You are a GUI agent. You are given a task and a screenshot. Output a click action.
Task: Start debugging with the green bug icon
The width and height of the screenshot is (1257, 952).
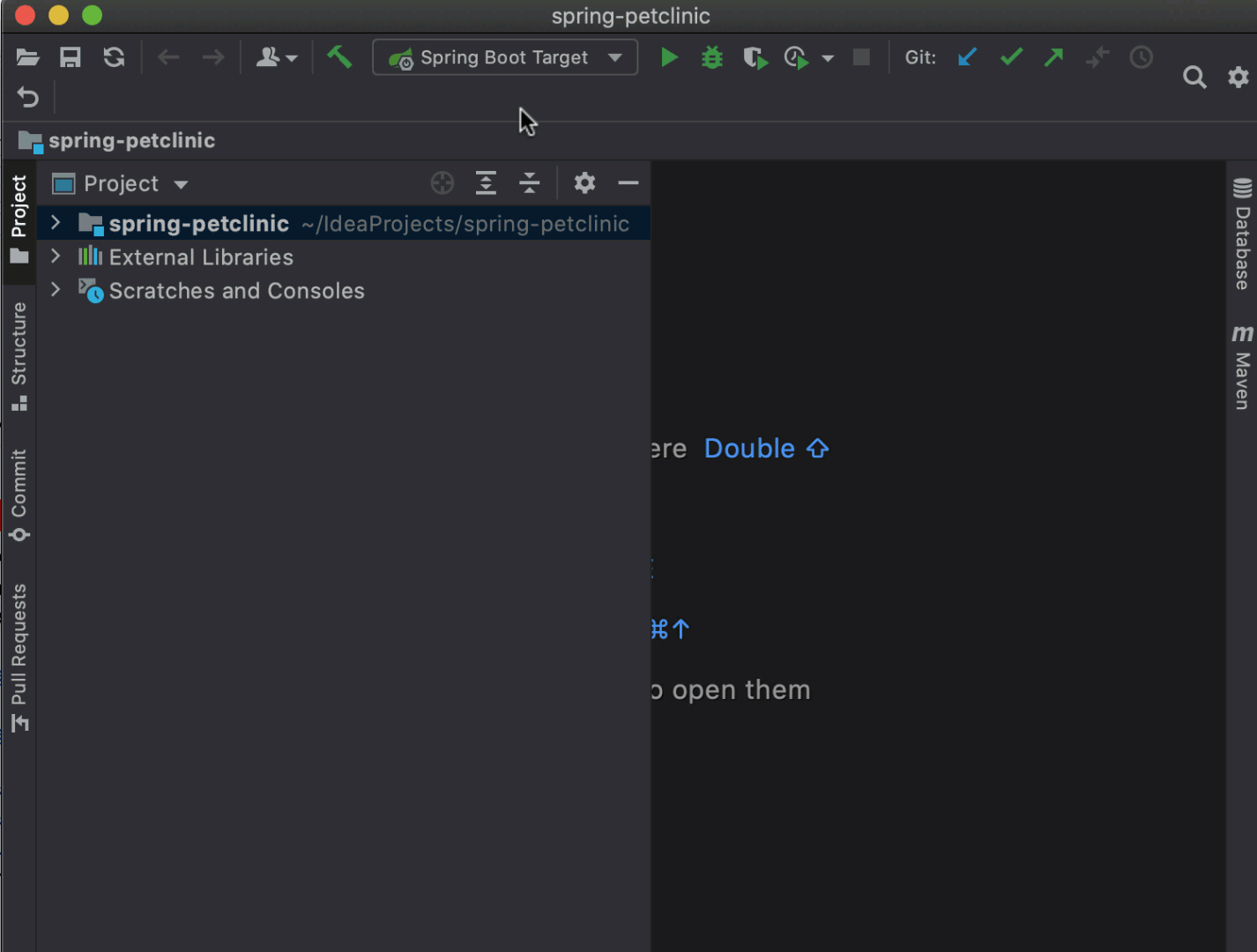click(712, 58)
